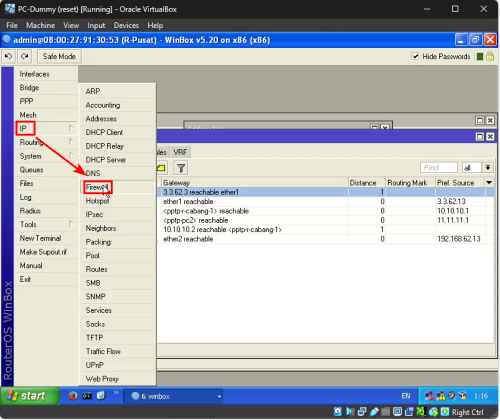Click the VirtualBox window title icon
This screenshot has width=500, height=420.
tap(10, 9)
